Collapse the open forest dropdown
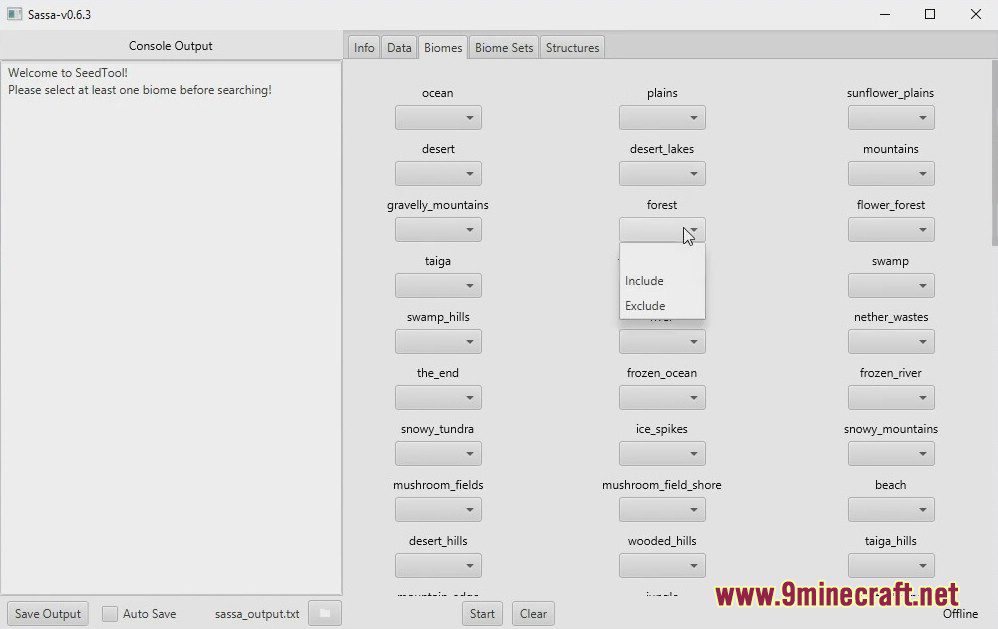The image size is (998, 629). click(x=662, y=230)
